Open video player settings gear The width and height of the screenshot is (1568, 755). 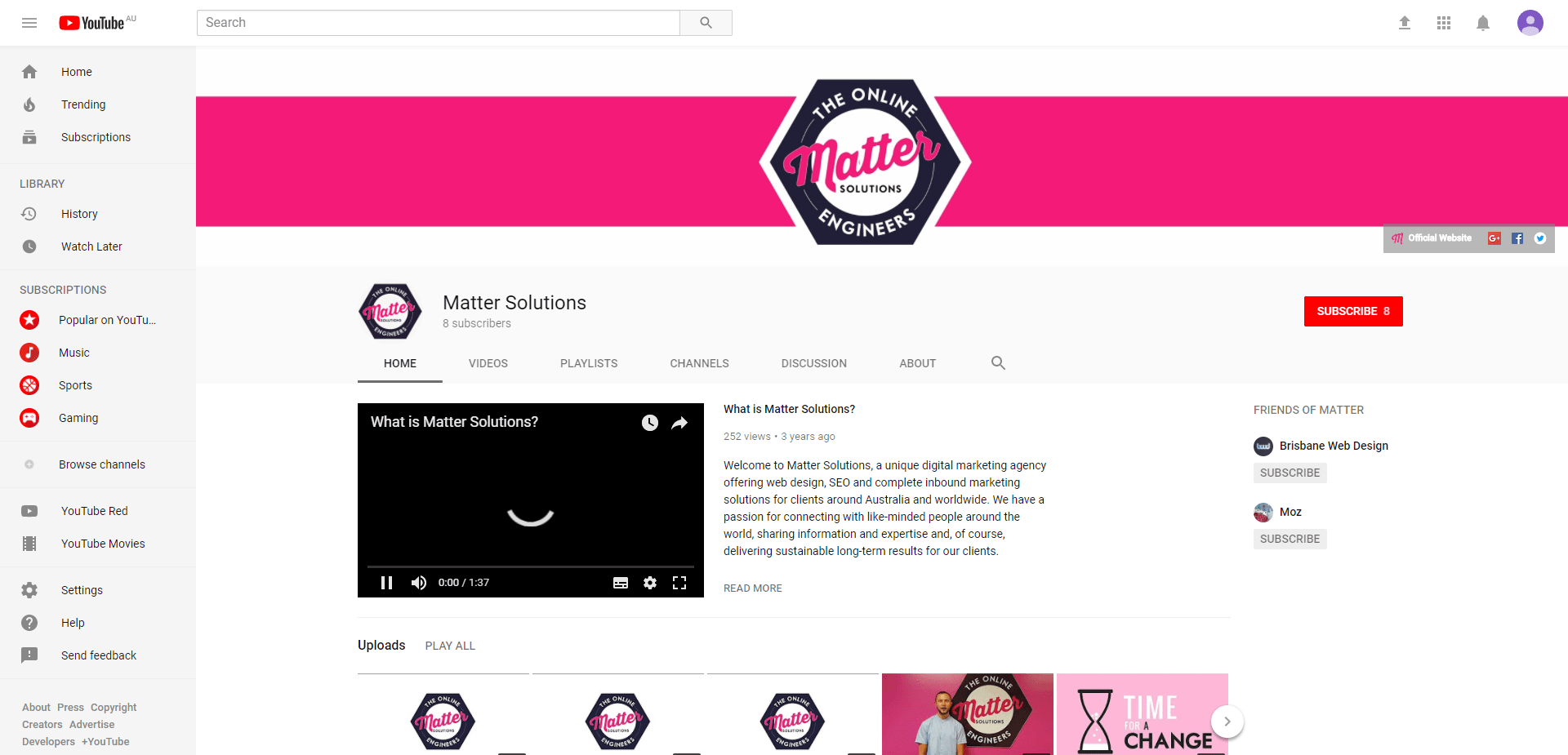click(x=650, y=583)
